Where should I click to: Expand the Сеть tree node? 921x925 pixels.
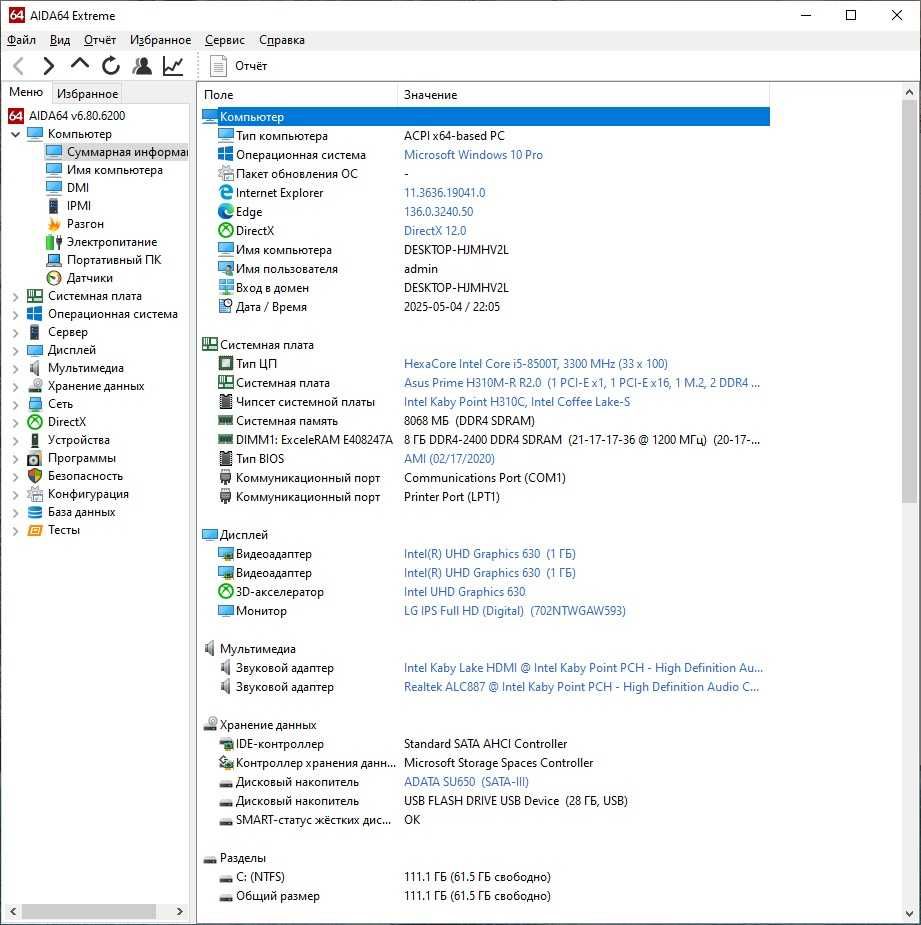click(x=16, y=405)
